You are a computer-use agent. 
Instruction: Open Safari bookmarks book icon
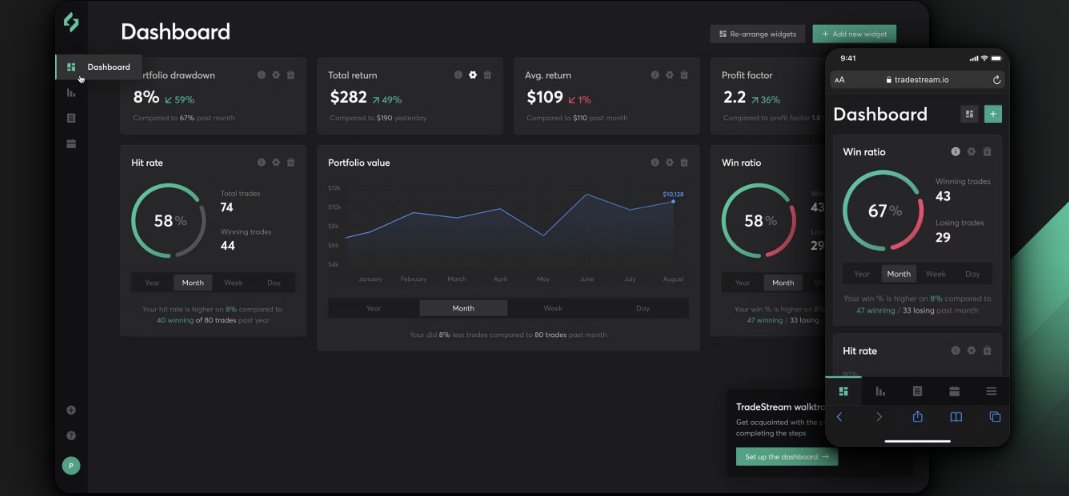tap(957, 417)
